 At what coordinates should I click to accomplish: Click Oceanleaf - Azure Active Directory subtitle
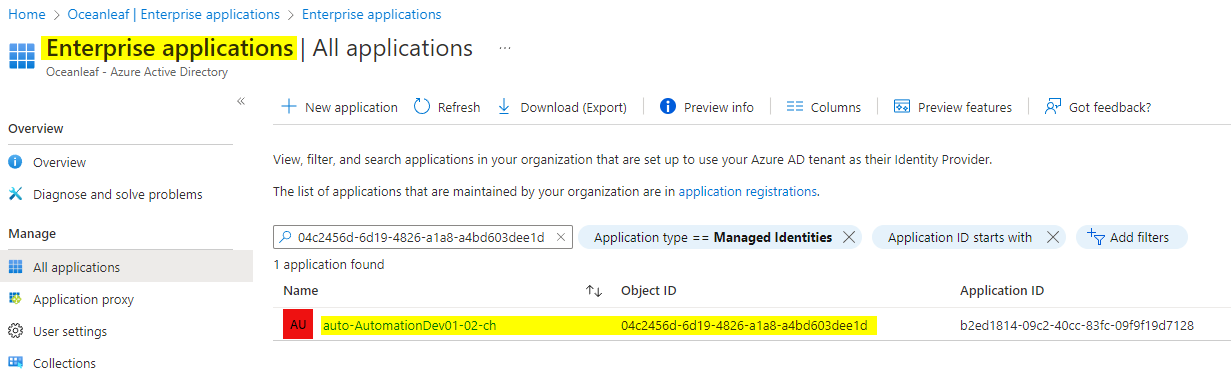pyautogui.click(x=137, y=72)
